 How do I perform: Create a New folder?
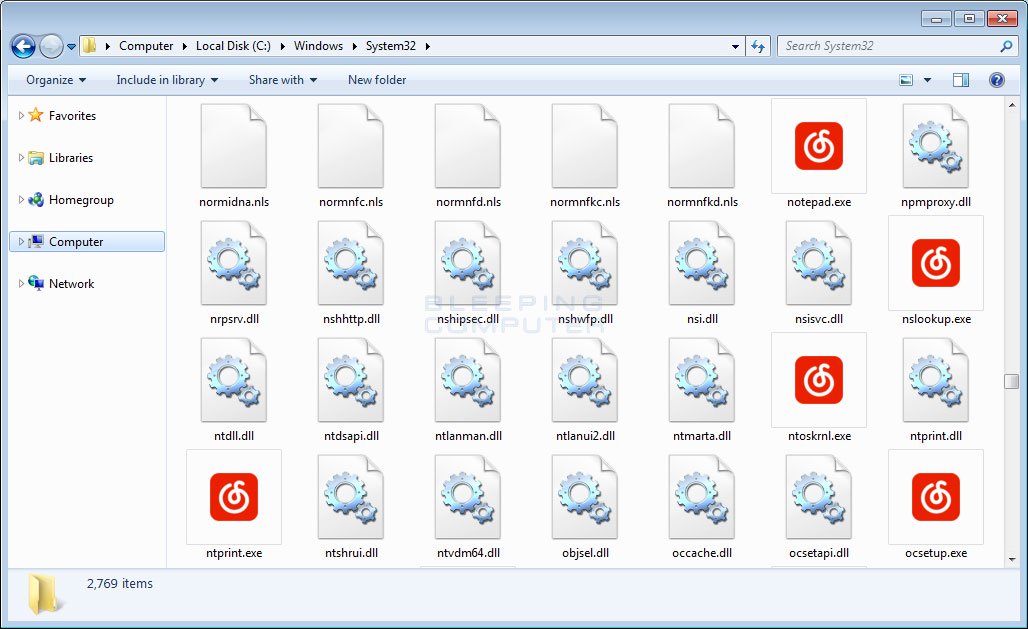(x=376, y=80)
